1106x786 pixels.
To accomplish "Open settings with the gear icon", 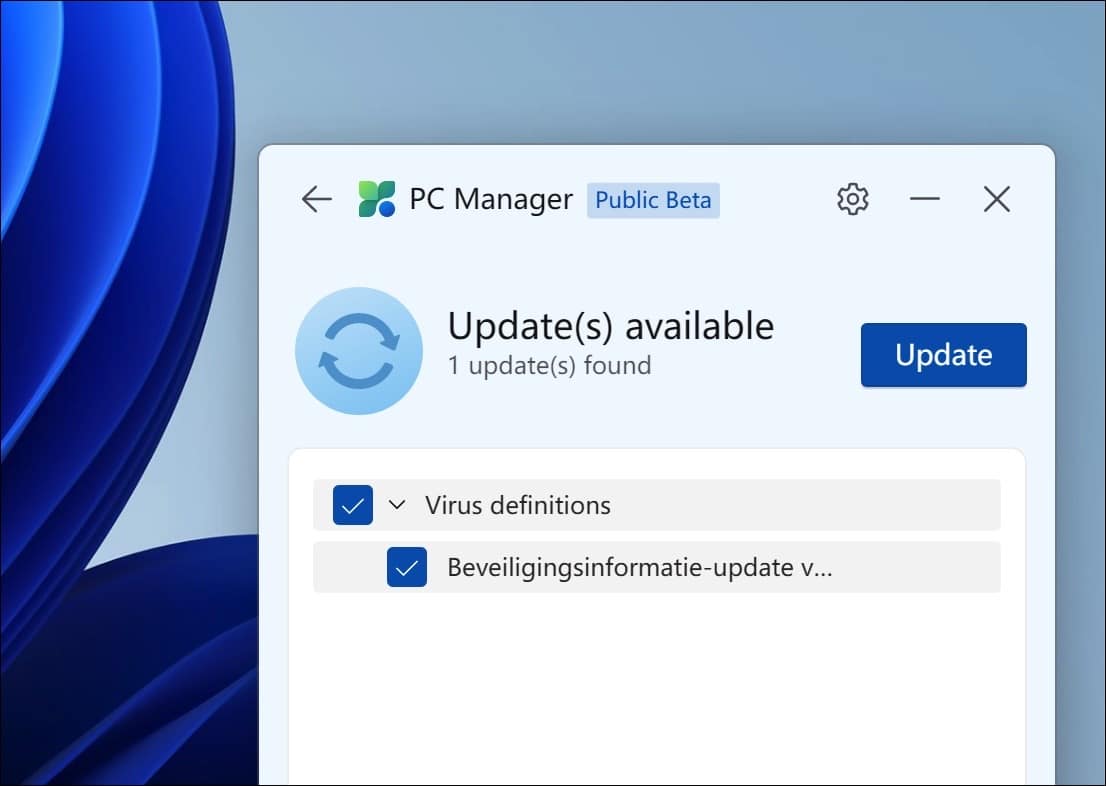I will (852, 198).
